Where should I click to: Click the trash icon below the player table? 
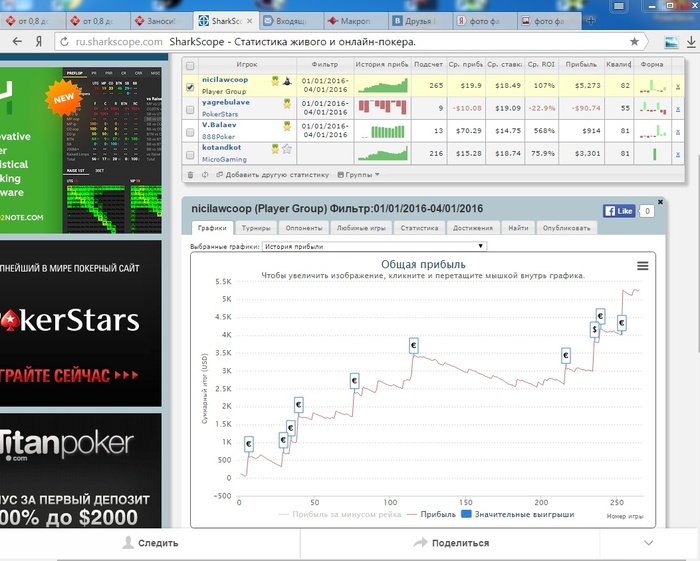click(x=190, y=175)
